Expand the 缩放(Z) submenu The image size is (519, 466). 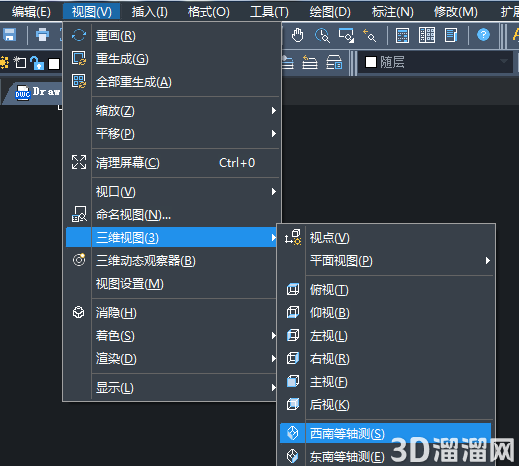tap(172, 111)
